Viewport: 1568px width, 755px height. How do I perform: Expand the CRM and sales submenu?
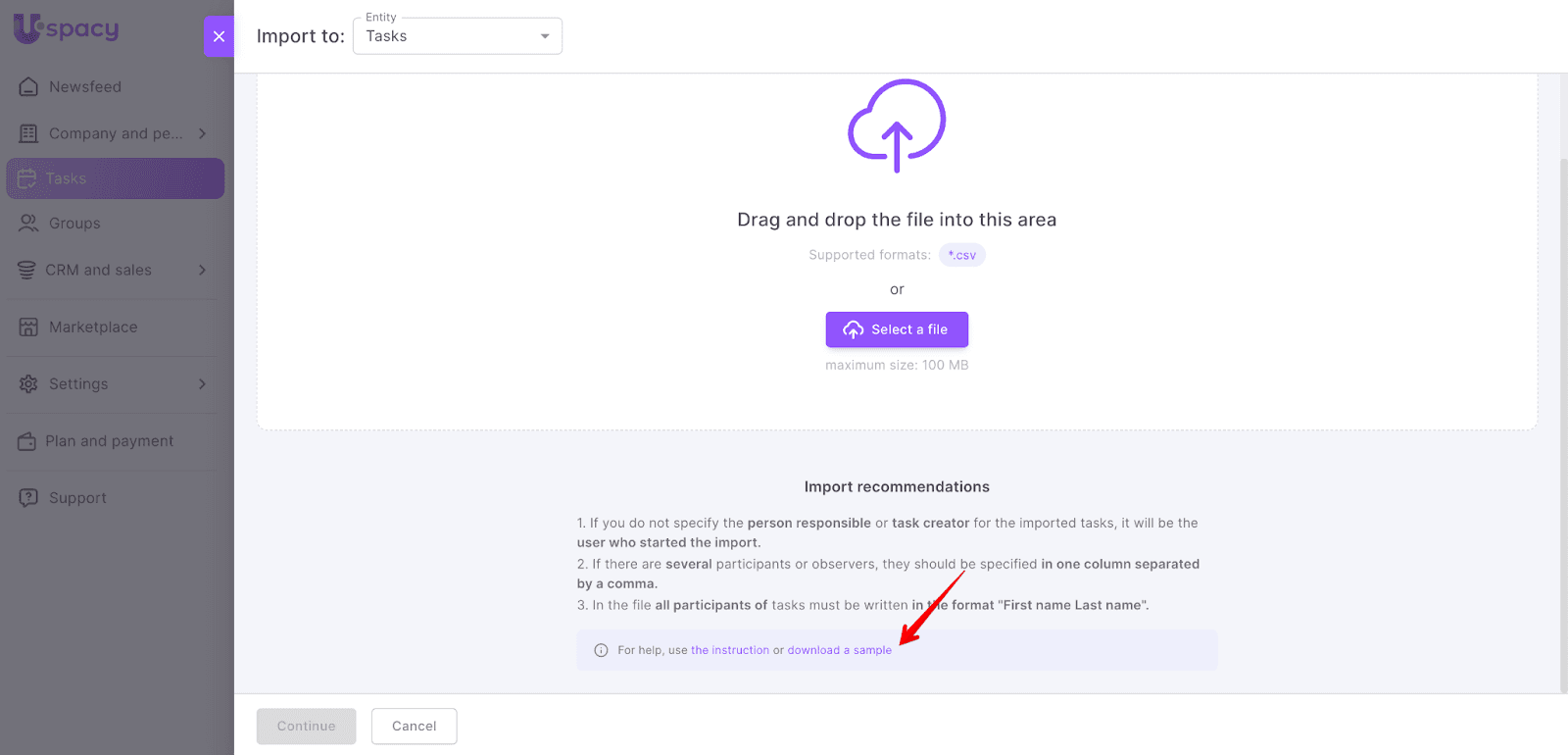click(203, 270)
